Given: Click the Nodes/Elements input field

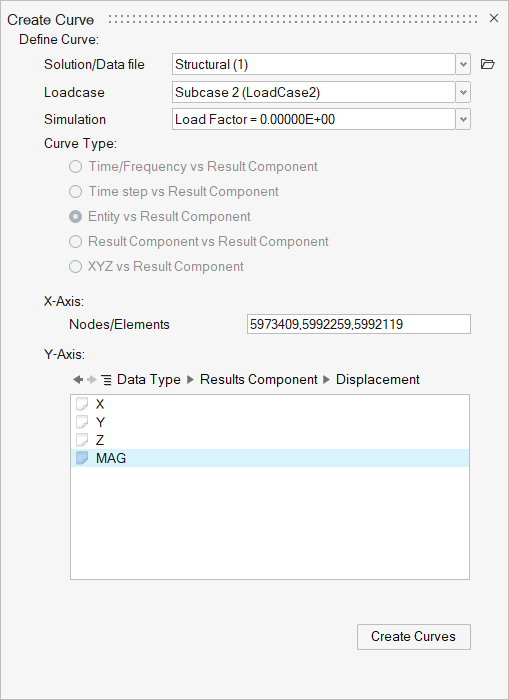Looking at the screenshot, I should pos(359,324).
